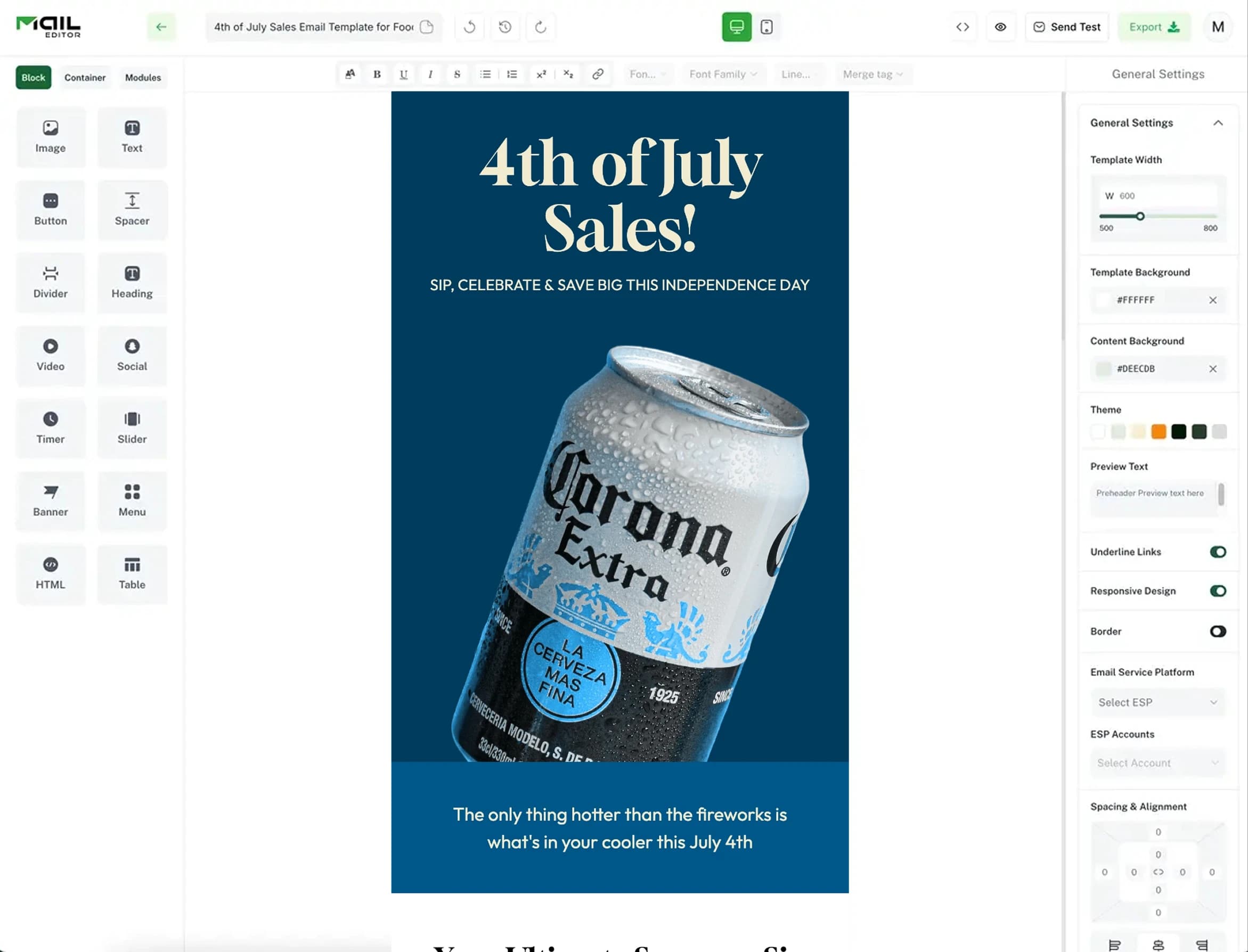The height and width of the screenshot is (952, 1248).
Task: Add a Button block
Action: [51, 210]
